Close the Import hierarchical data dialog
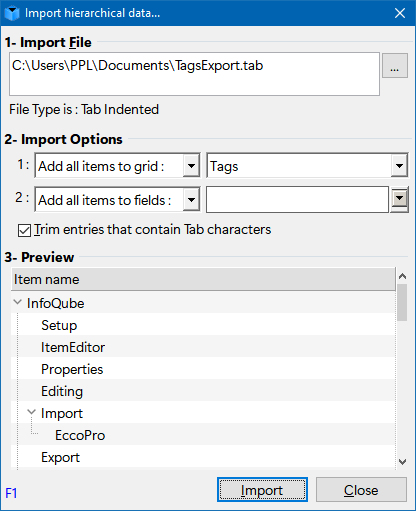Viewport: 416px width, 511px height. tap(400, 13)
